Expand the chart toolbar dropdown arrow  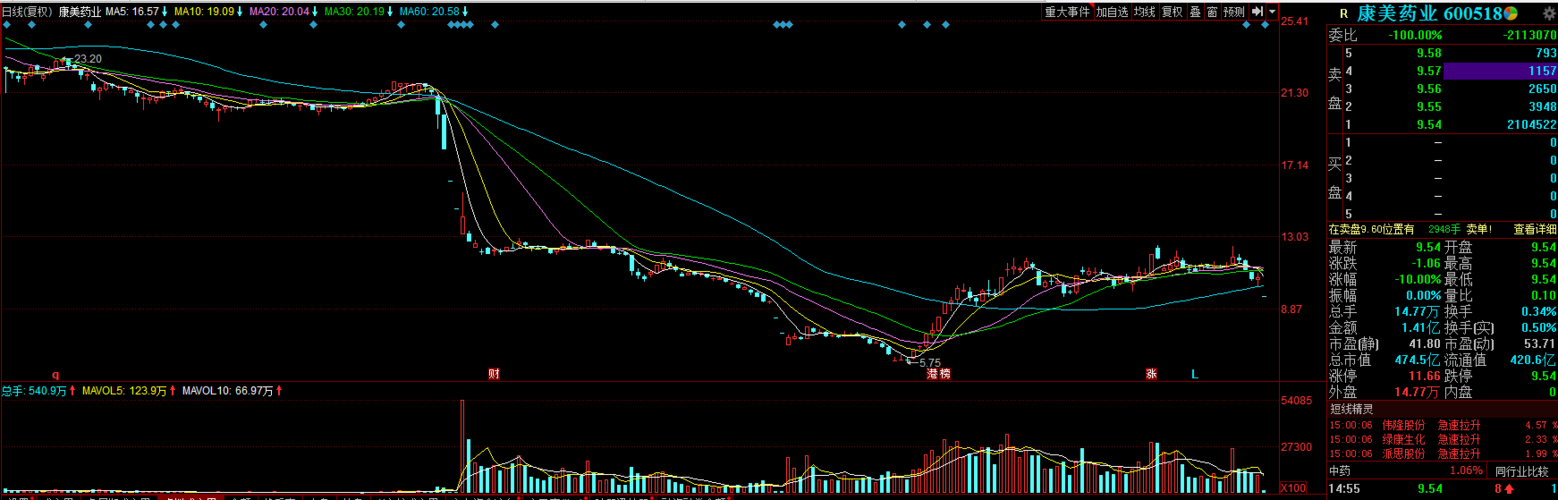(1272, 12)
